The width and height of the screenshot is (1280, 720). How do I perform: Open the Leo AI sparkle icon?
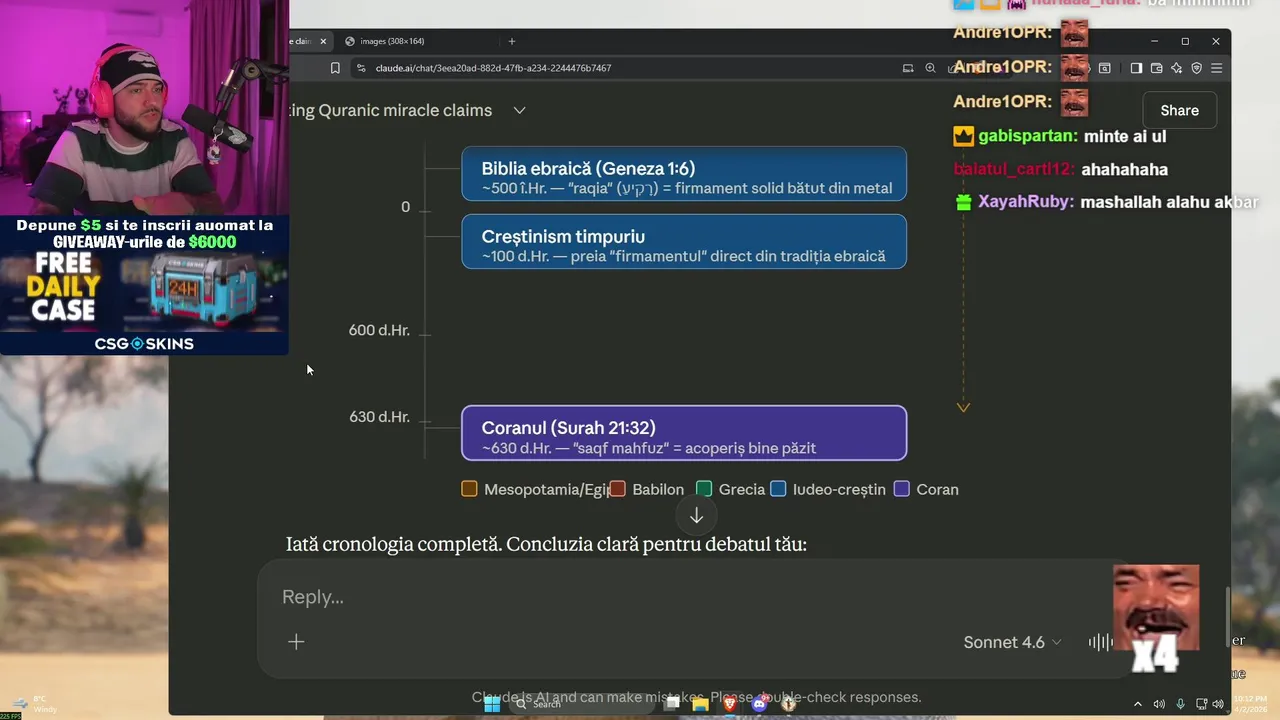[1176, 68]
